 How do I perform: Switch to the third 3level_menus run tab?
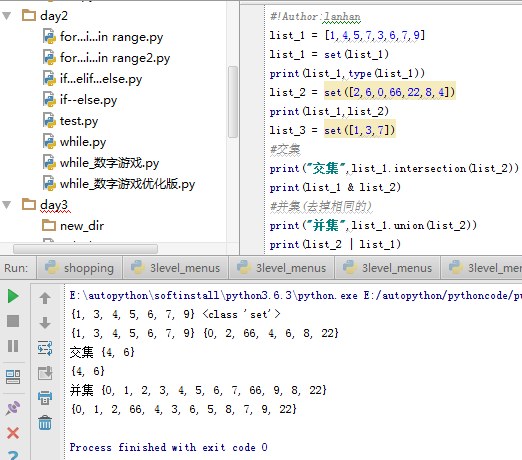(x=388, y=268)
